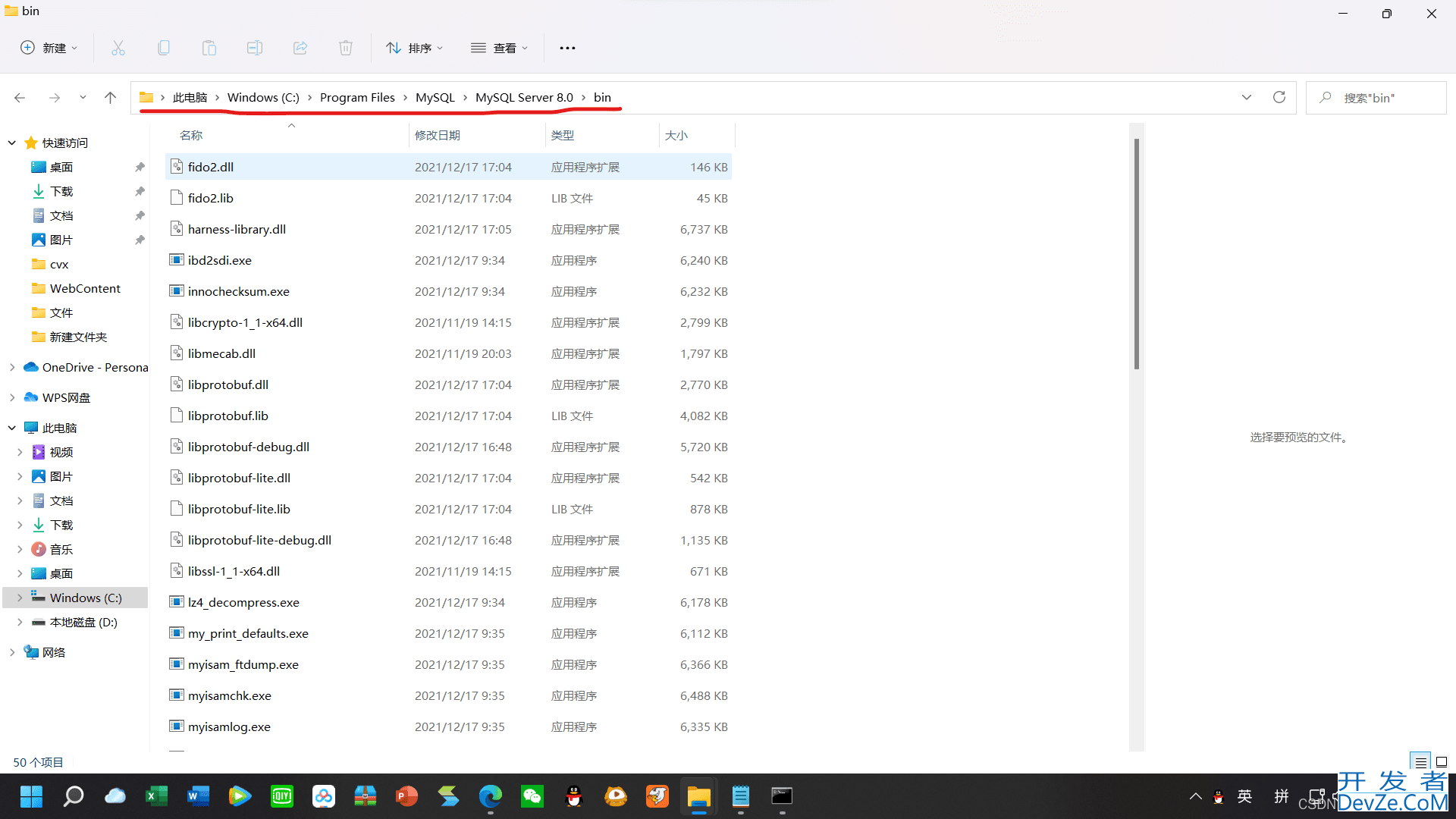Click the search "bin" input box
This screenshot has width=1456, height=819.
tap(1376, 98)
